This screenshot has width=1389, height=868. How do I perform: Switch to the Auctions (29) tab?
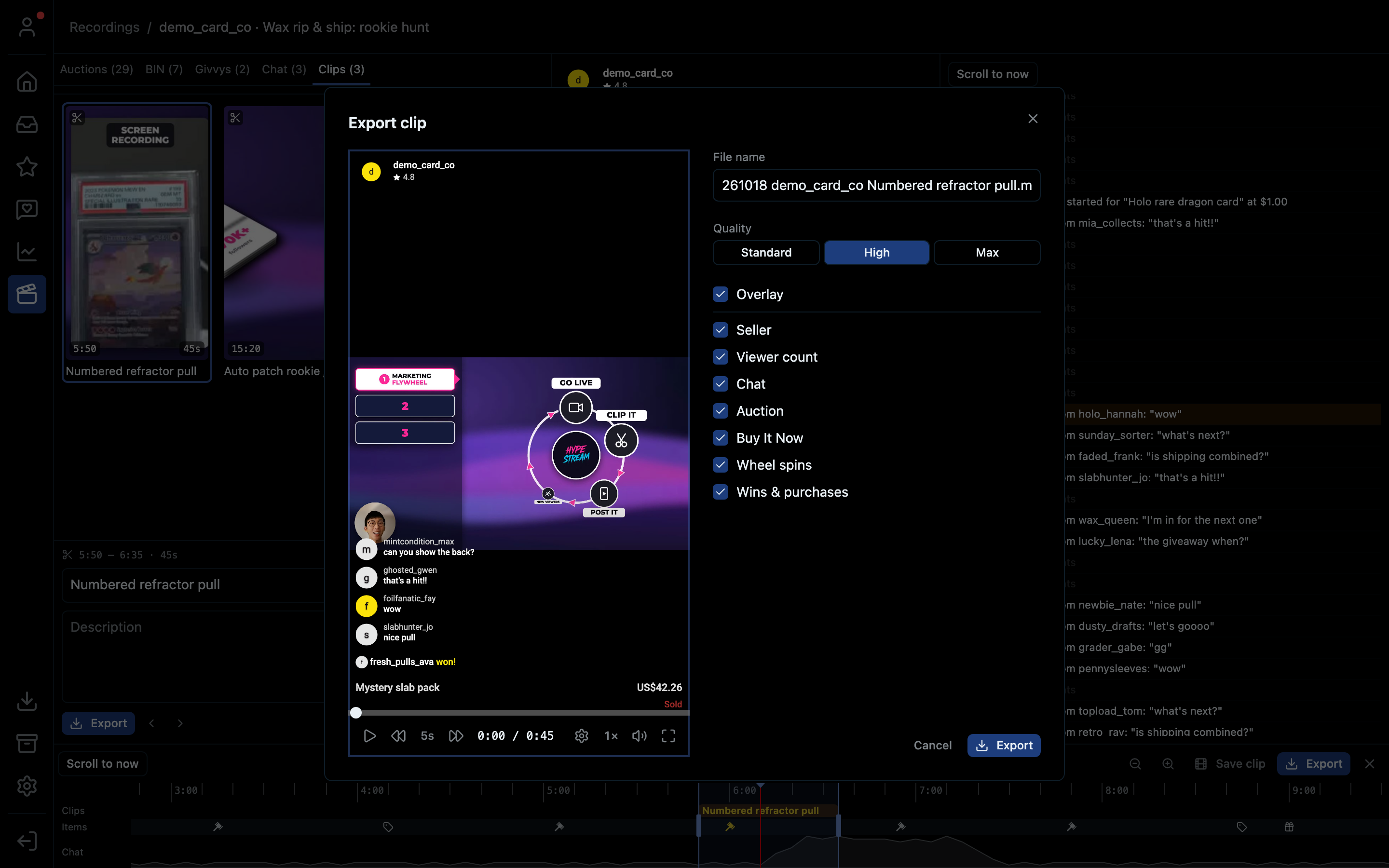96,69
